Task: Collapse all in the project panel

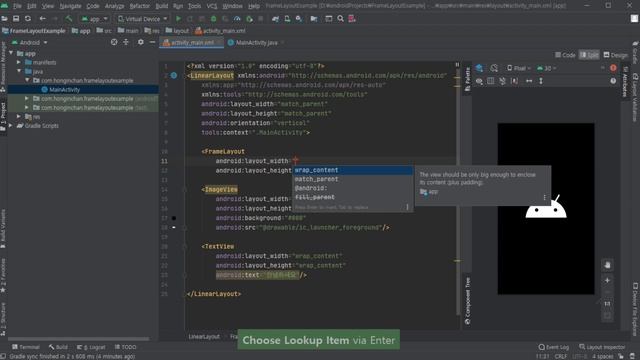Action: pyautogui.click(x=126, y=42)
